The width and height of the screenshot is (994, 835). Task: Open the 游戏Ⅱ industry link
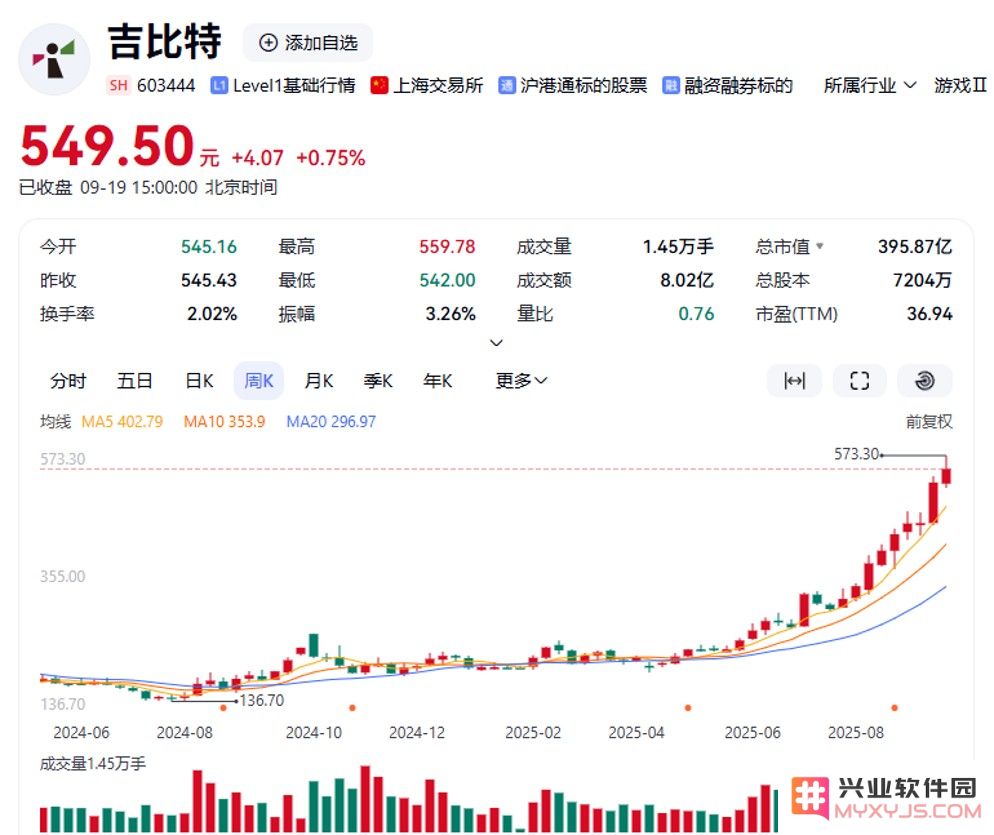960,86
